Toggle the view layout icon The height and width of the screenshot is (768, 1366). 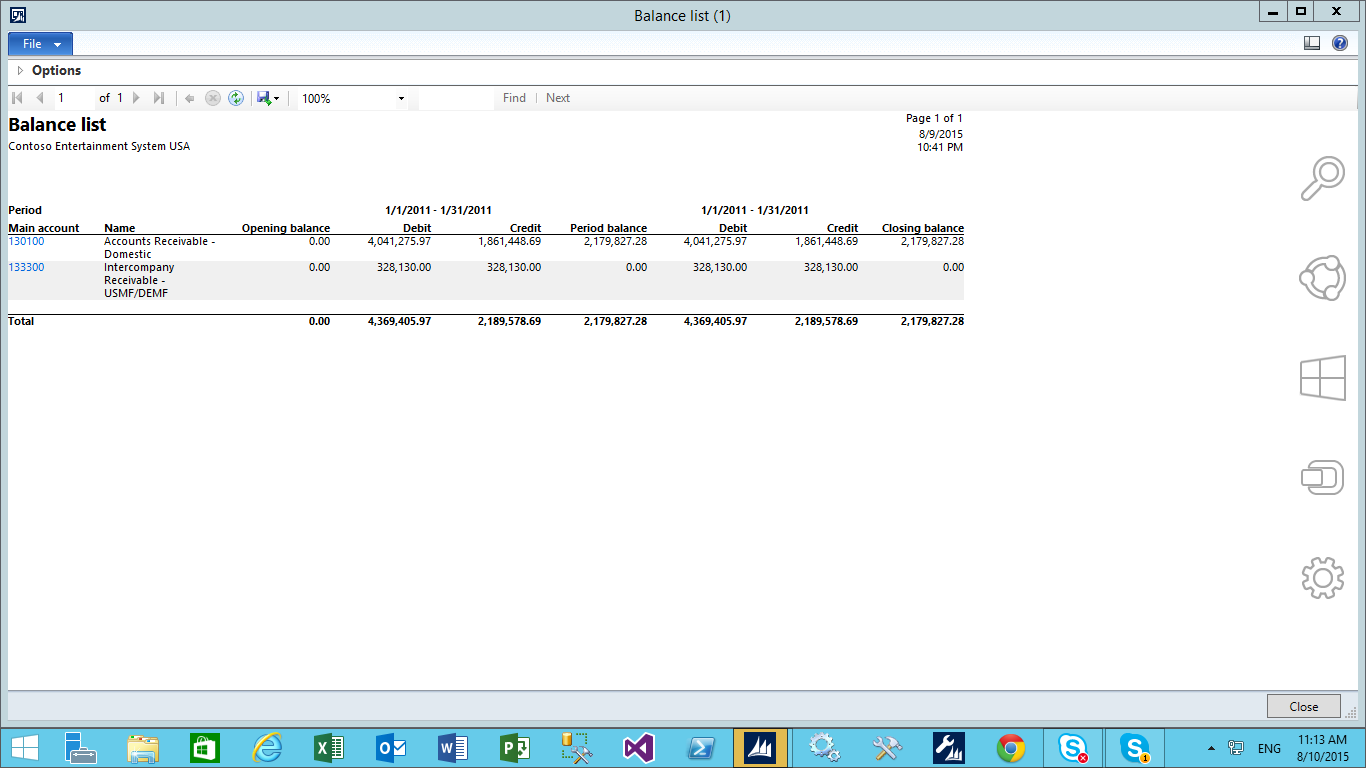coord(1313,43)
